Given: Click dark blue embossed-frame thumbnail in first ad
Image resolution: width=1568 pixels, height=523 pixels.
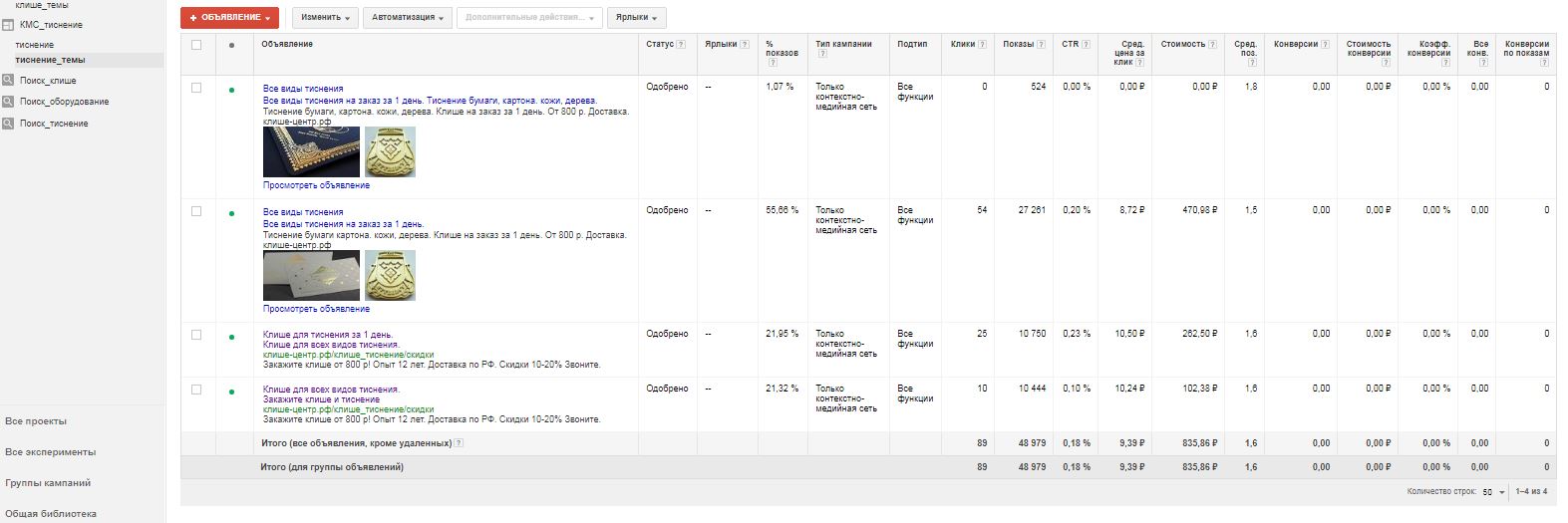Looking at the screenshot, I should (x=311, y=151).
